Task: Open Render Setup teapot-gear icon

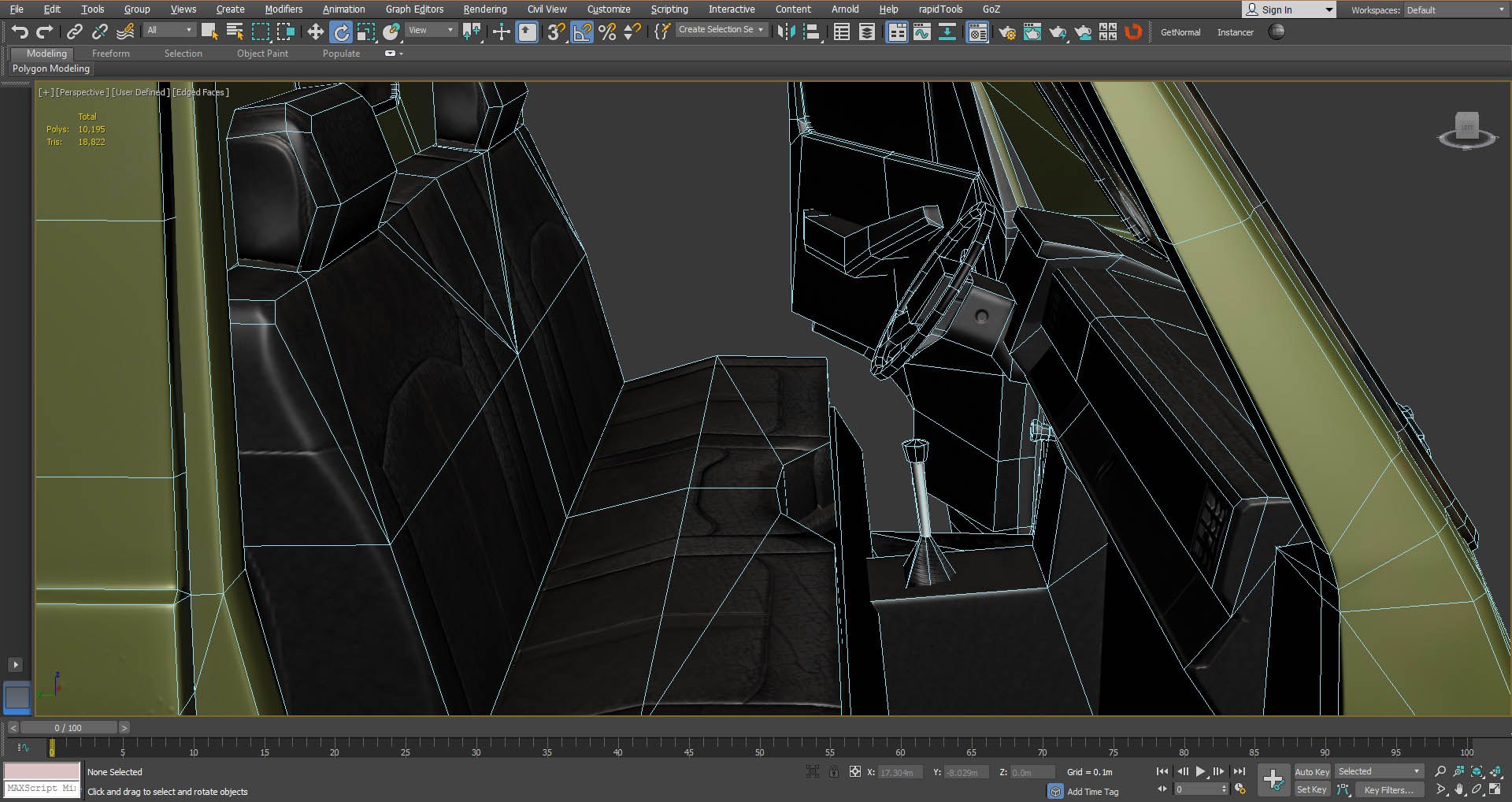Action: (1006, 32)
